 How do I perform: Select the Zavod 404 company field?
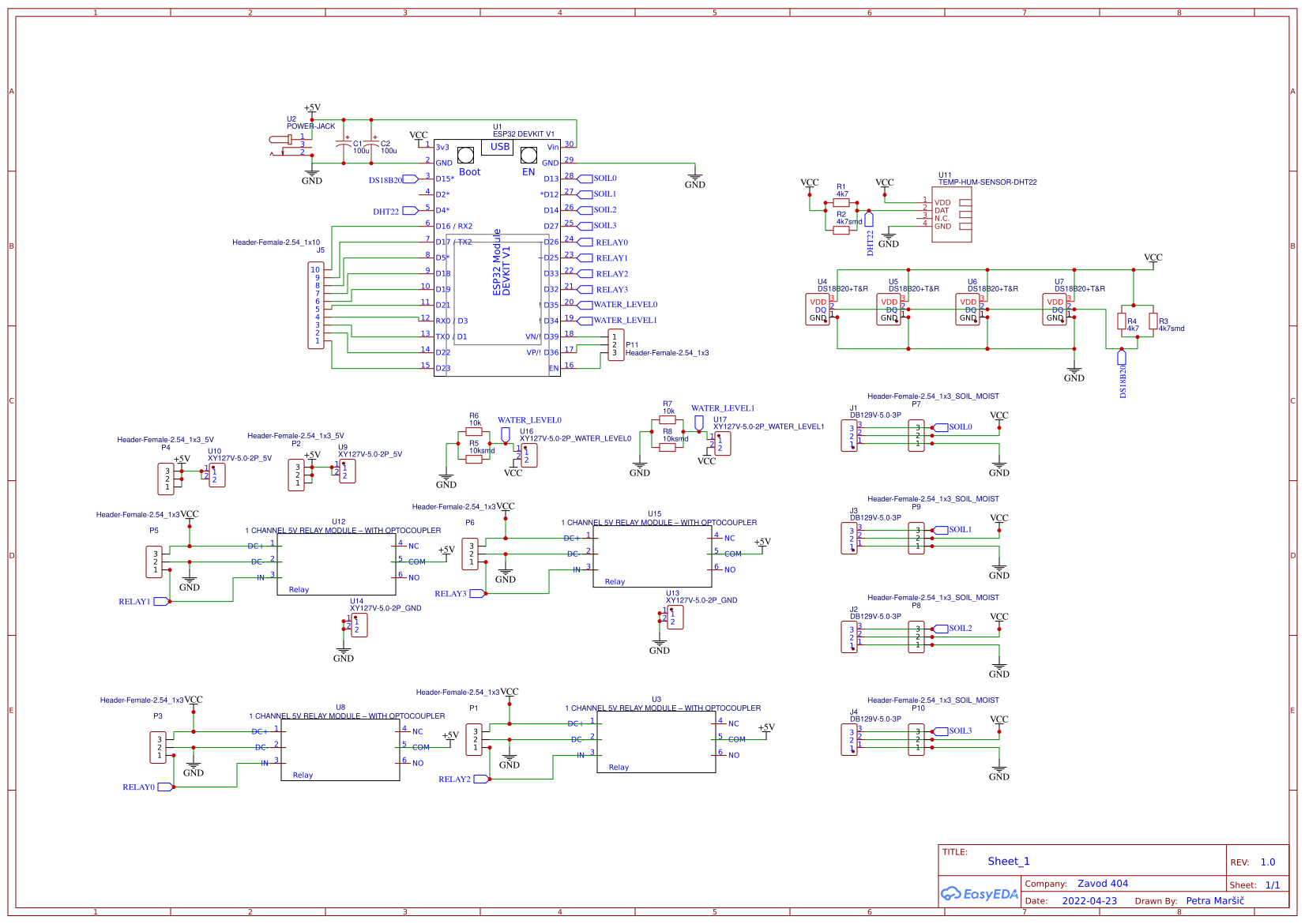tap(1103, 884)
